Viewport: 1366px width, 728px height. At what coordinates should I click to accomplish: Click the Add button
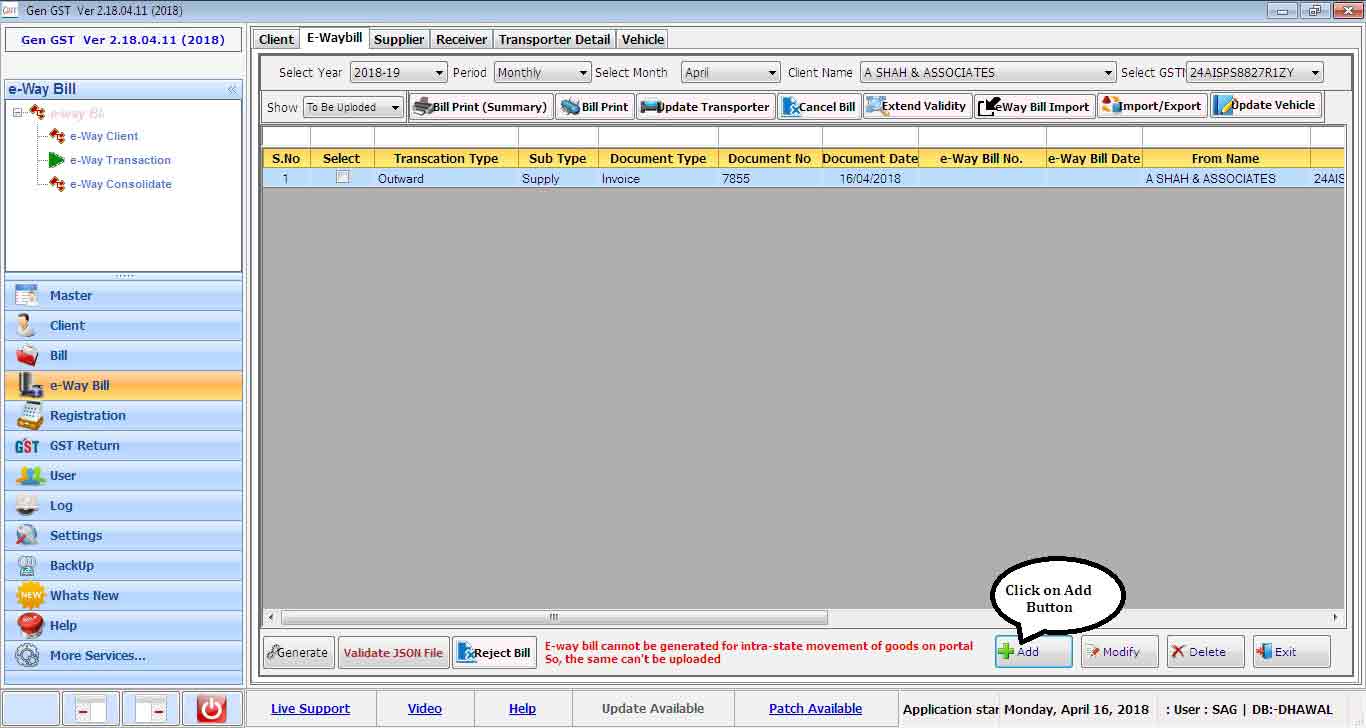(x=1033, y=652)
